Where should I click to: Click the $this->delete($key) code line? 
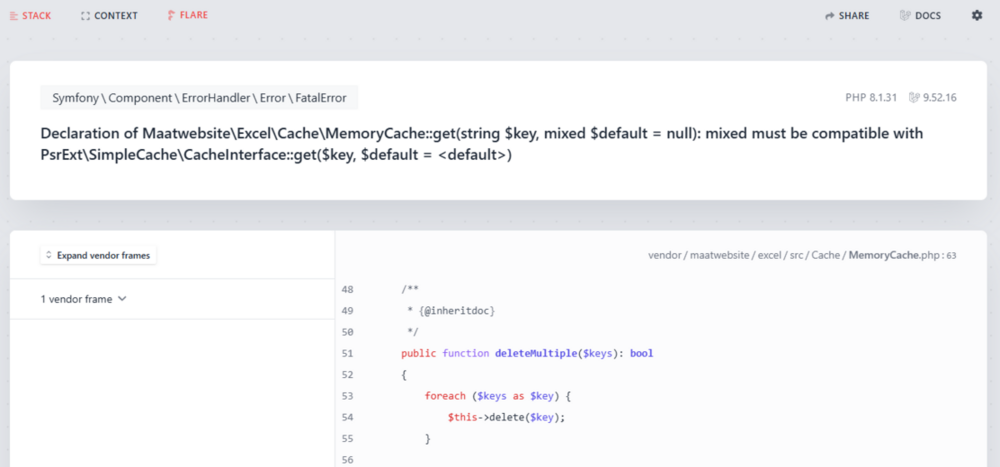tap(506, 417)
